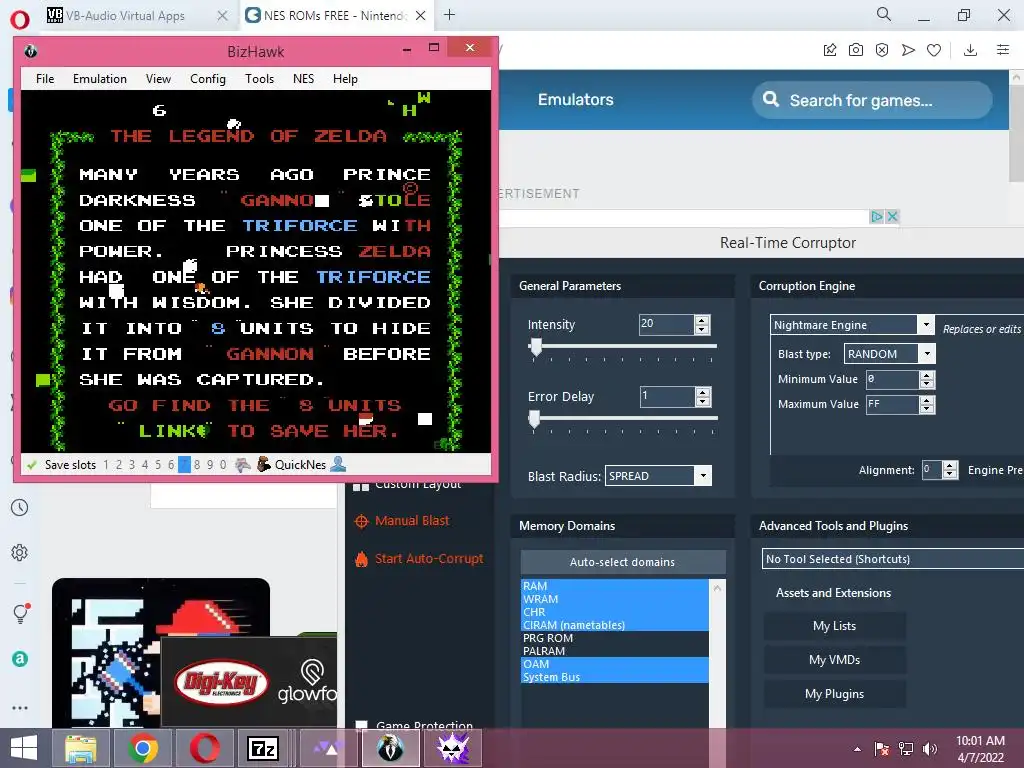Open Opera settings gear in sidebar

coord(20,552)
